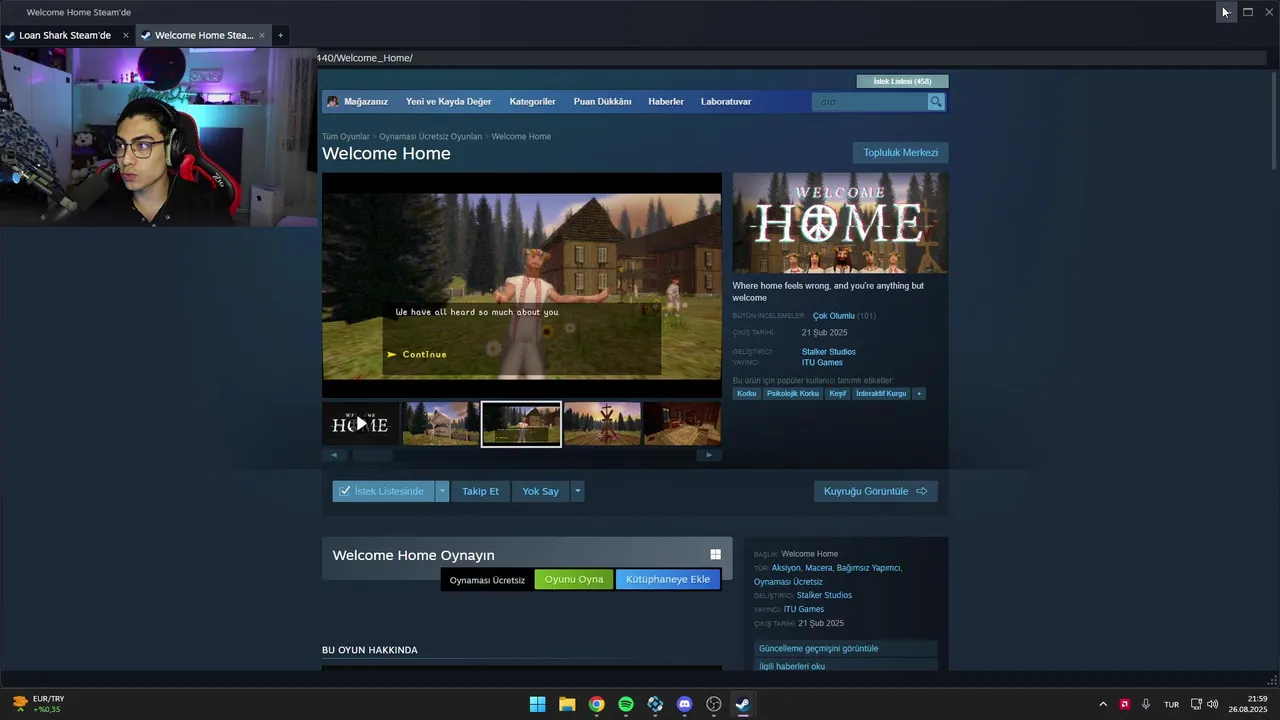The image size is (1280, 720).
Task: Click the Keşif tag
Action: [838, 394]
